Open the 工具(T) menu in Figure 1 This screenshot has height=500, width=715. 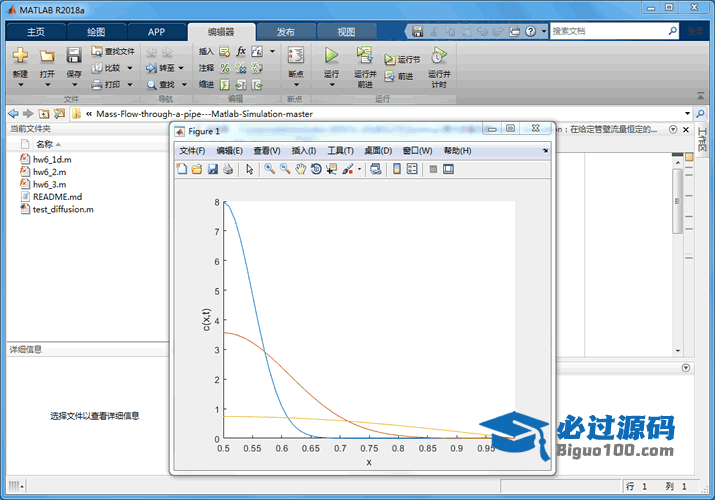pos(340,151)
